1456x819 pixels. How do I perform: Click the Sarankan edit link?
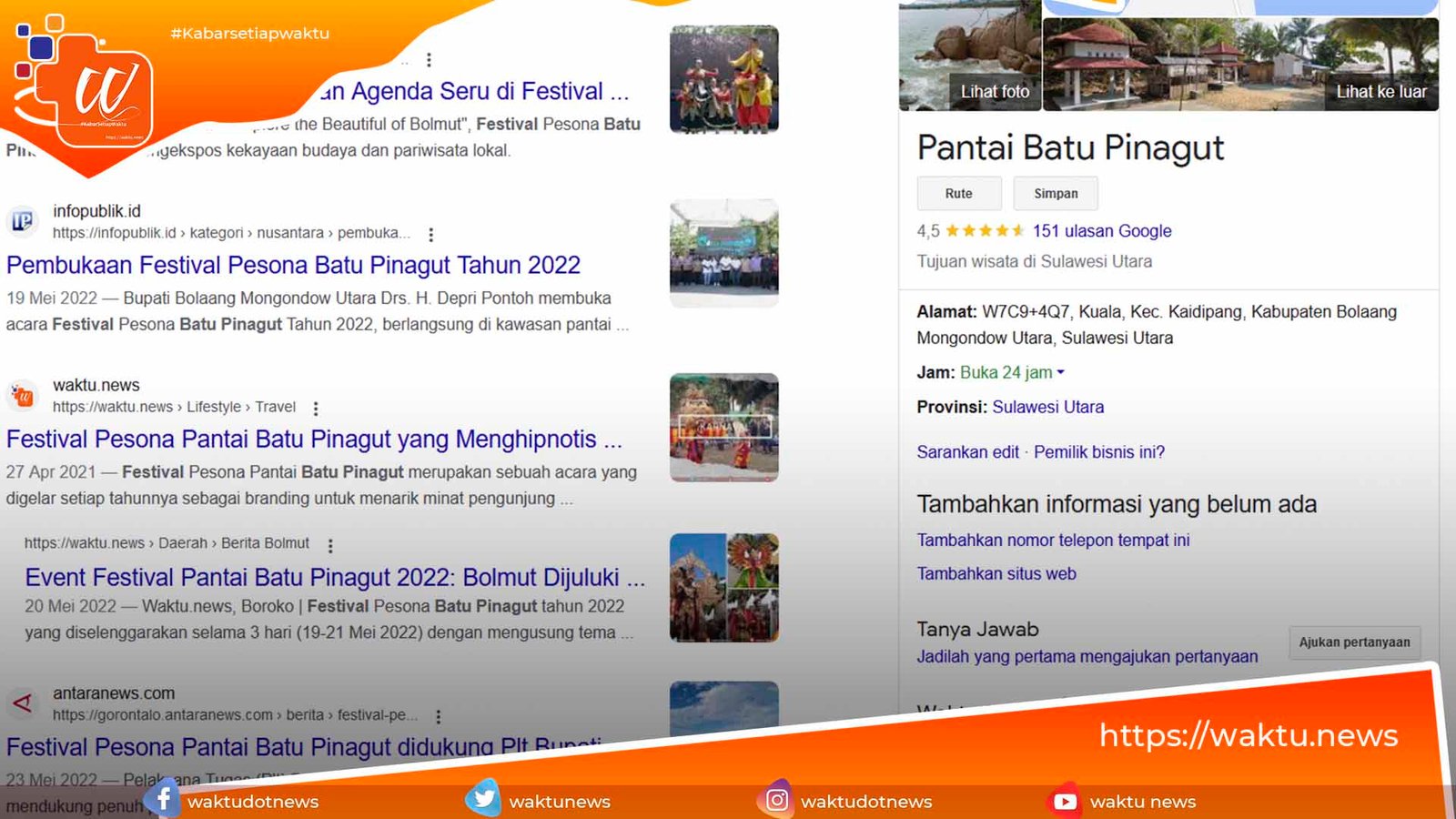(x=967, y=452)
